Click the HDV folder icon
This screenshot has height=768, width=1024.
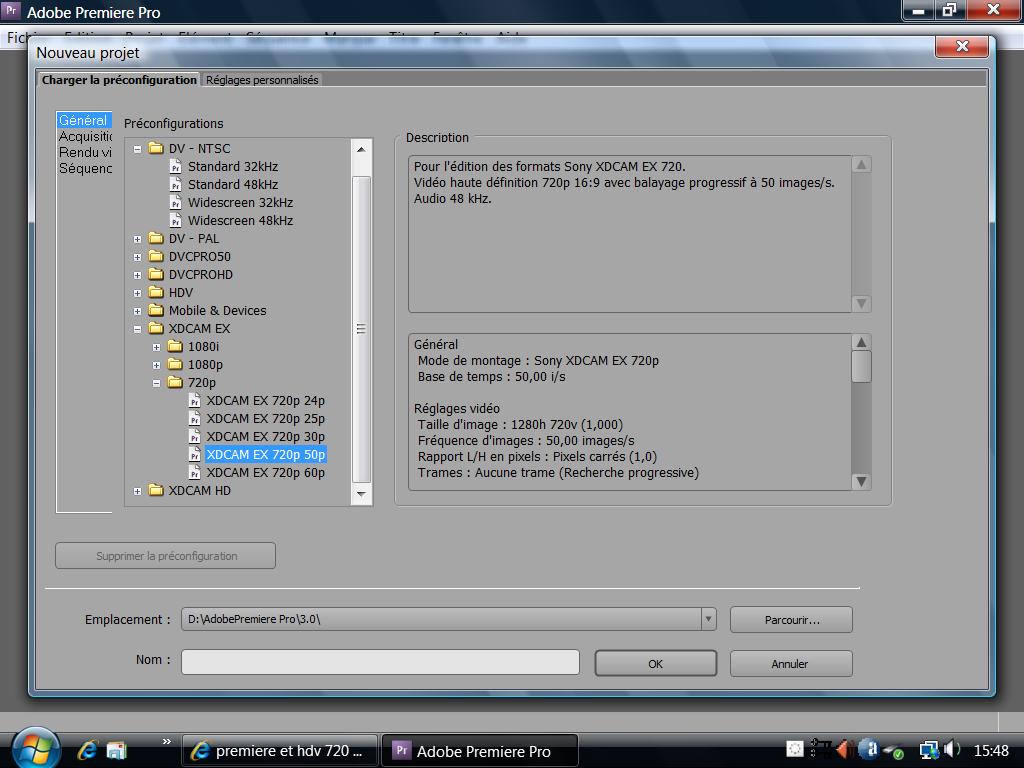tap(155, 292)
